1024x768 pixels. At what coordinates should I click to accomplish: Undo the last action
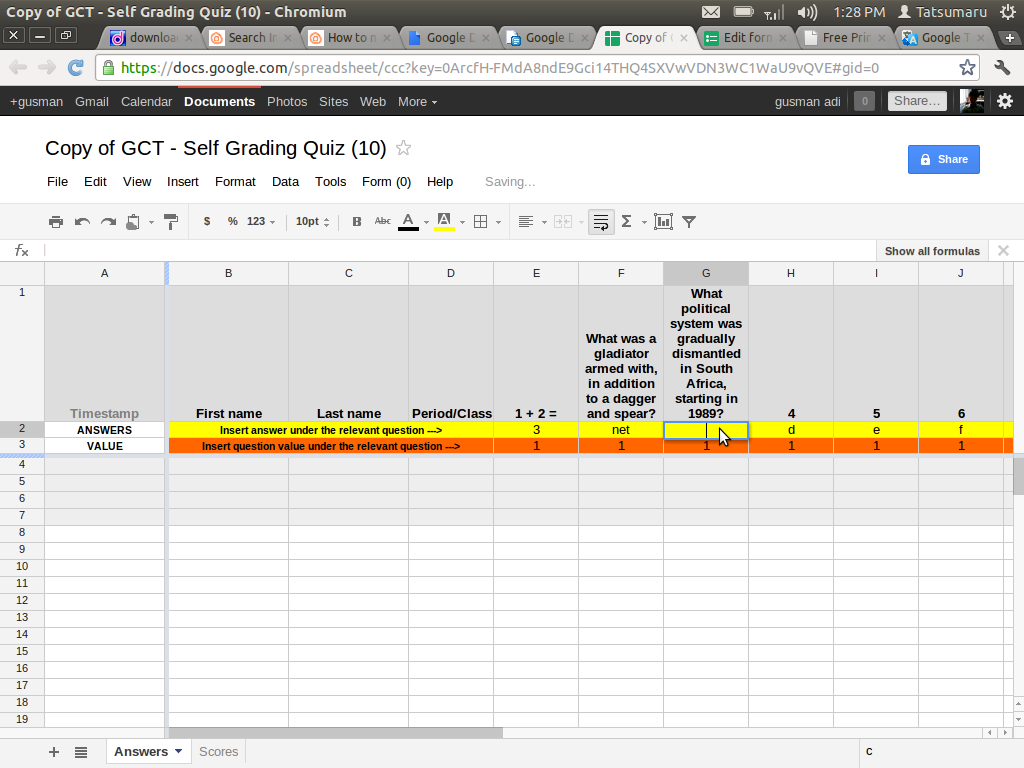(81, 221)
